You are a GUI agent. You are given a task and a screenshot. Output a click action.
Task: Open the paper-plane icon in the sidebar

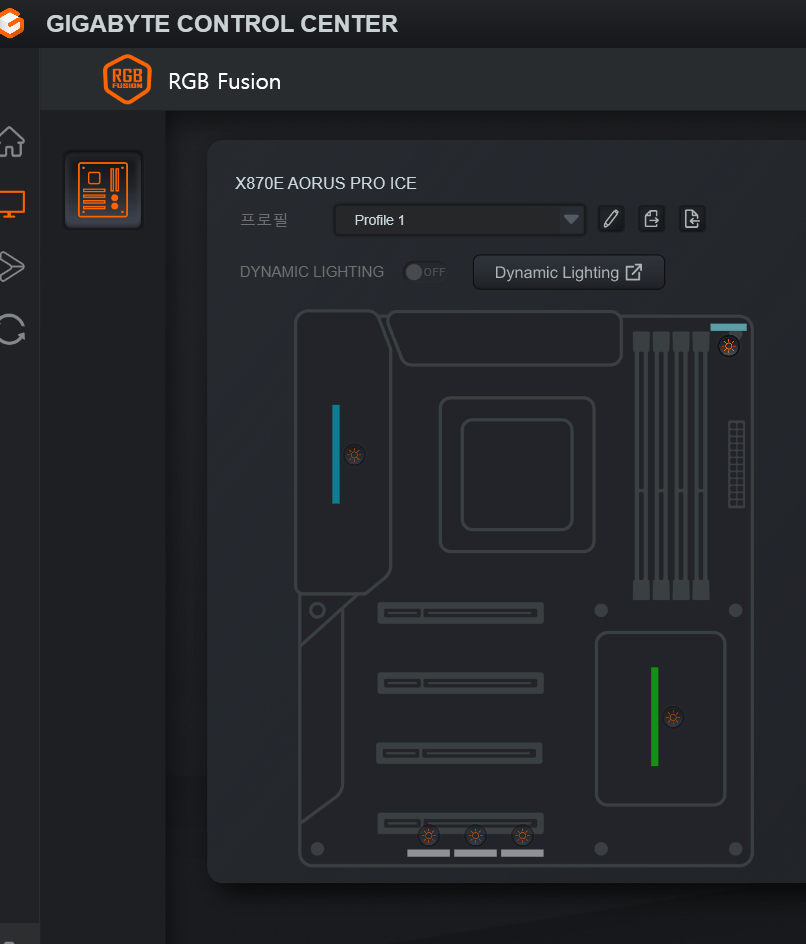click(11, 266)
